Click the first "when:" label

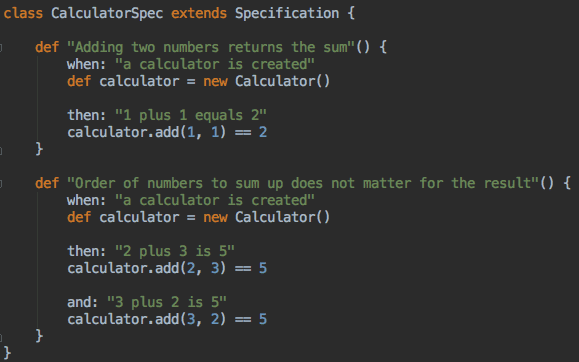tap(86, 64)
